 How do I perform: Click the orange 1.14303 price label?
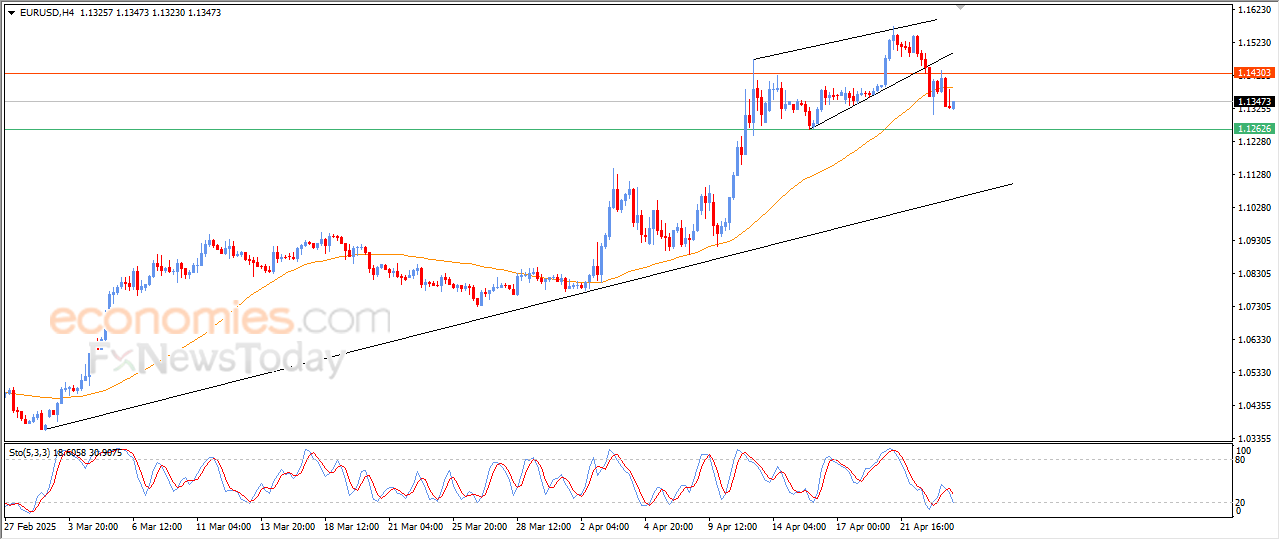(x=1254, y=73)
